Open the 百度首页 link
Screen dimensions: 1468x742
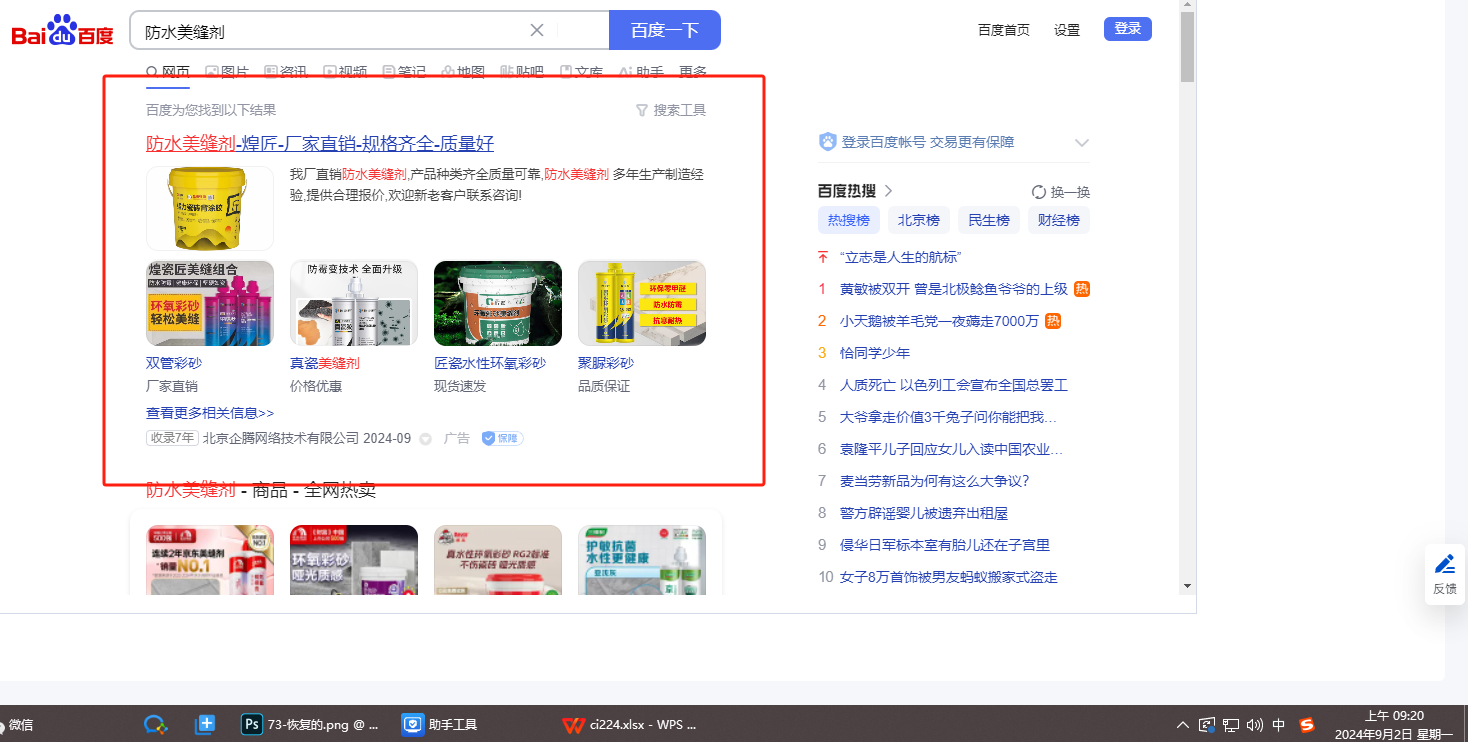point(1004,30)
